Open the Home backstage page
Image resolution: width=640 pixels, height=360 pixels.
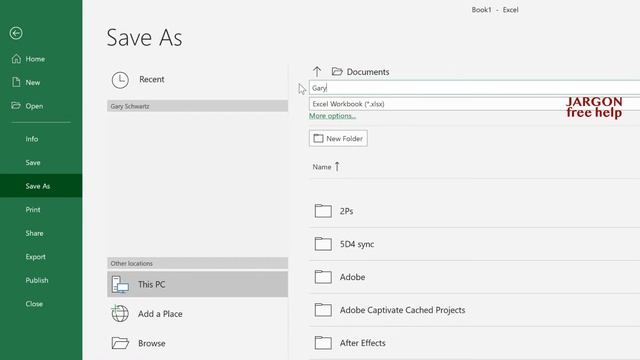pyautogui.click(x=35, y=59)
